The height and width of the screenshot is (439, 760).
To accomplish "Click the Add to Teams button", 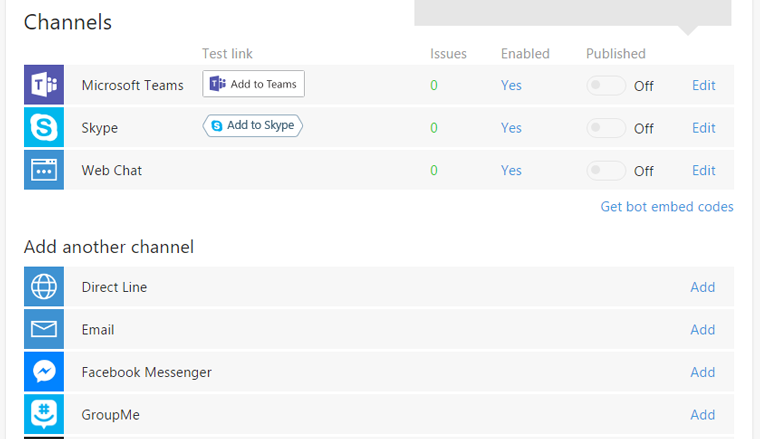I will tap(253, 84).
